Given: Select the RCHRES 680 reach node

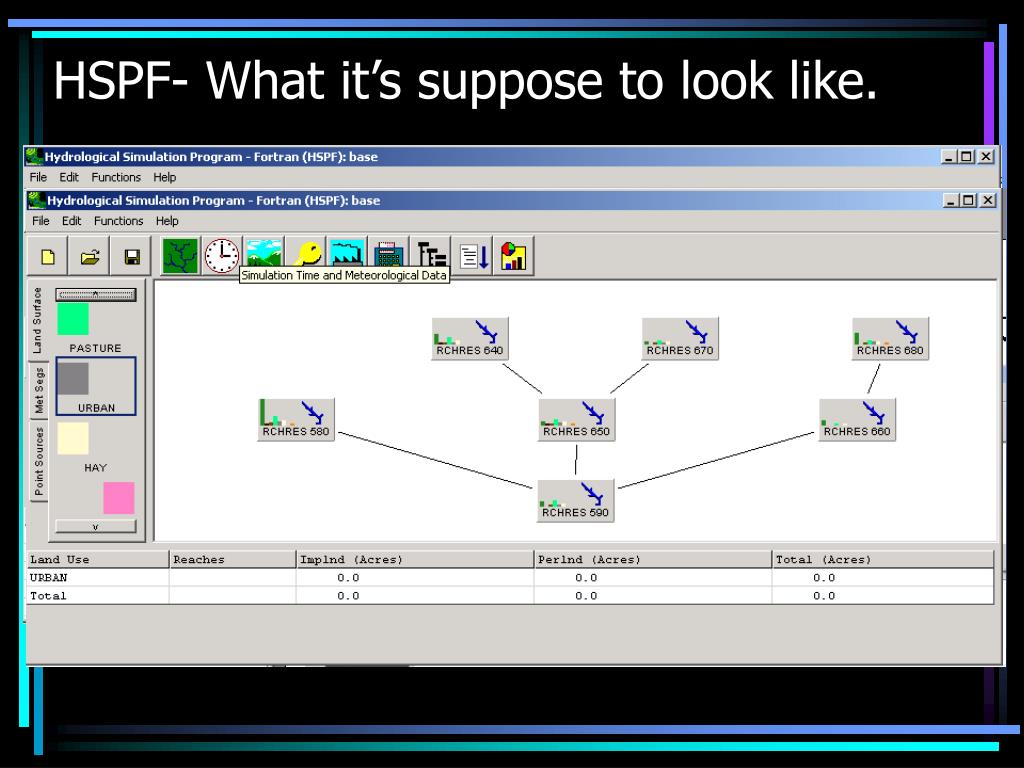Looking at the screenshot, I should [x=890, y=338].
